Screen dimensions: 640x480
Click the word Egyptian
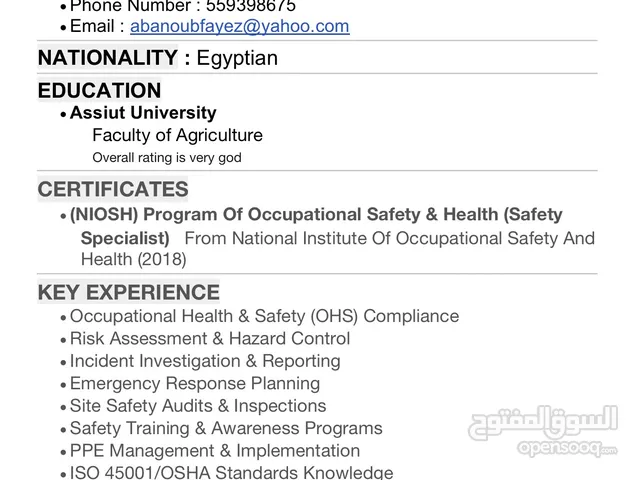click(x=237, y=57)
